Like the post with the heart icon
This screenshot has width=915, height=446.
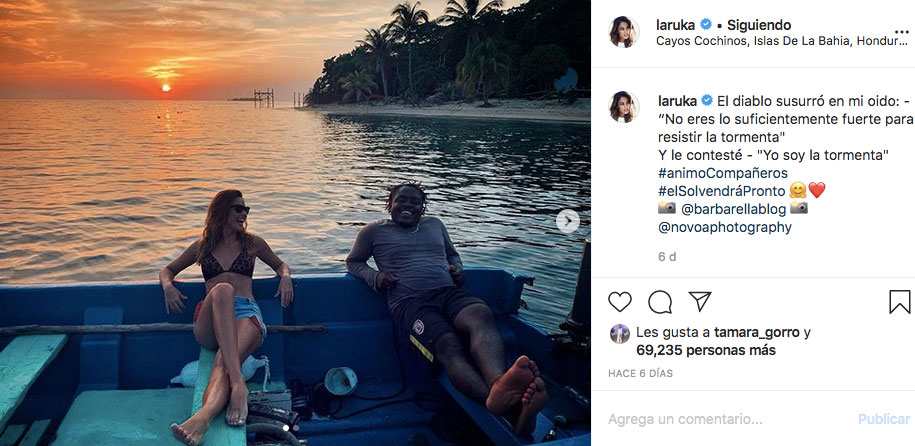[x=620, y=302]
